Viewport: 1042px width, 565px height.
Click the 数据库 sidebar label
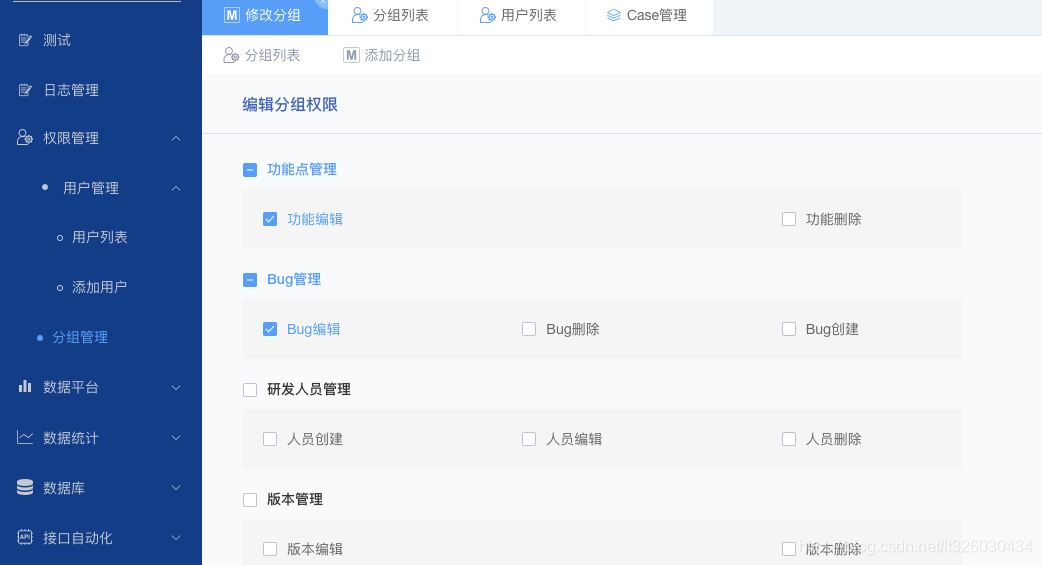pos(64,488)
